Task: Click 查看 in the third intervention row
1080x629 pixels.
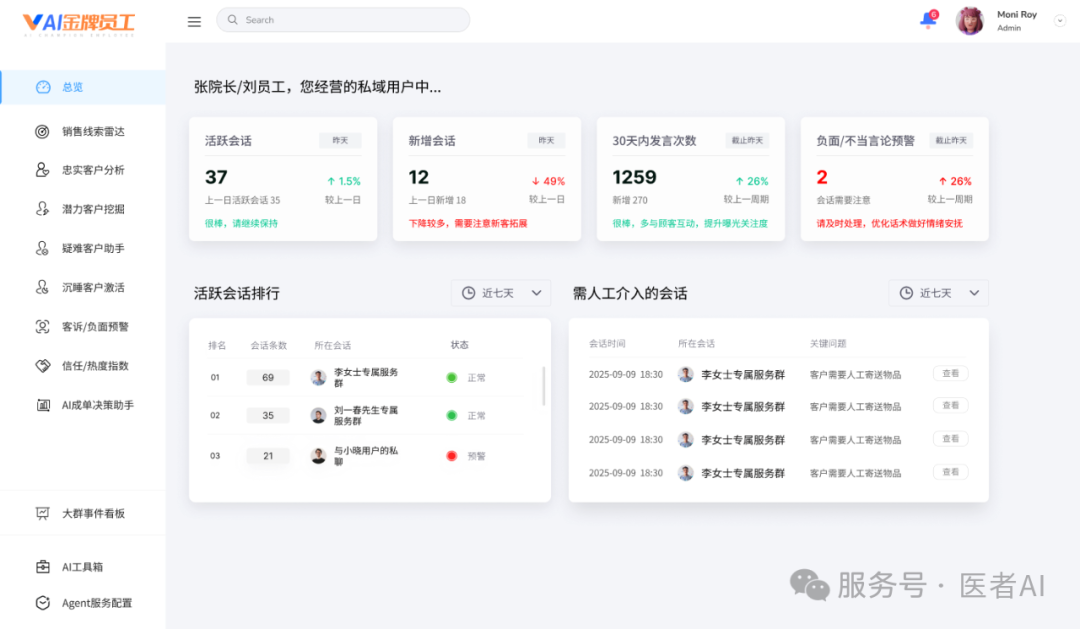Action: (x=951, y=439)
